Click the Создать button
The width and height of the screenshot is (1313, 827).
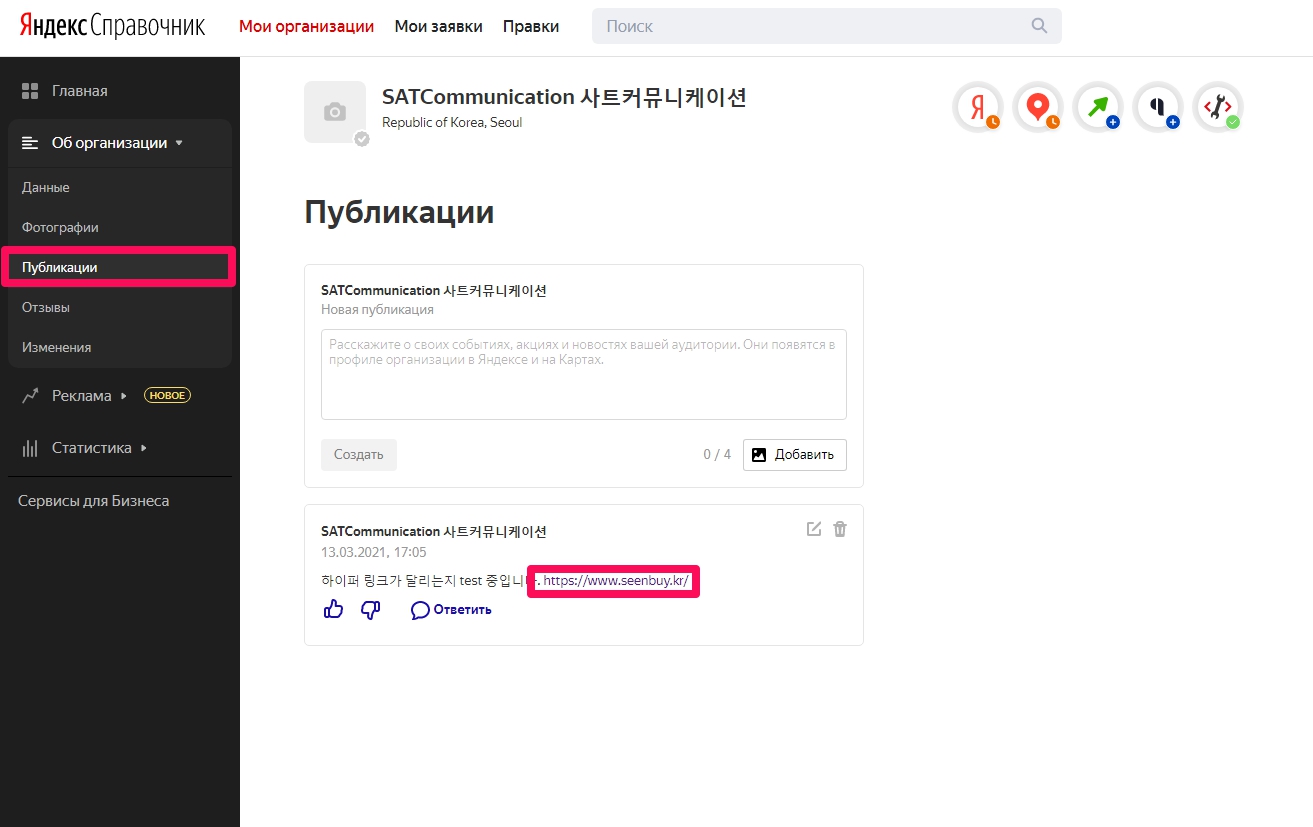click(x=359, y=454)
